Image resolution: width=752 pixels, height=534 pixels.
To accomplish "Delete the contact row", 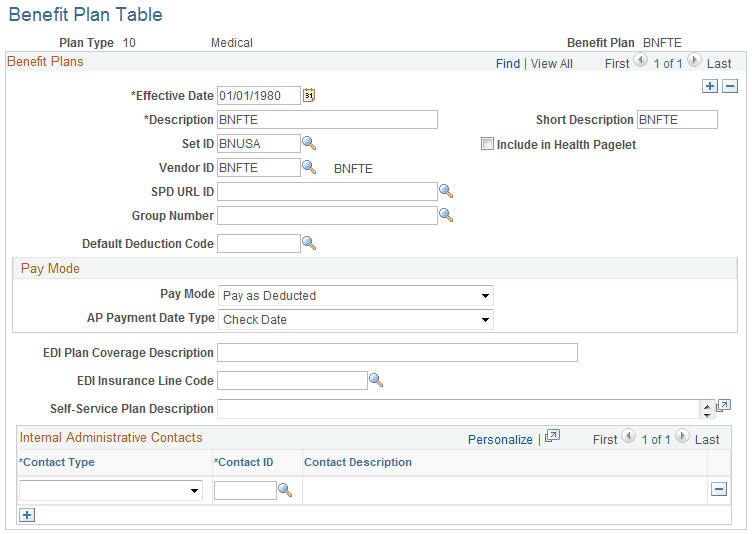I will (718, 489).
